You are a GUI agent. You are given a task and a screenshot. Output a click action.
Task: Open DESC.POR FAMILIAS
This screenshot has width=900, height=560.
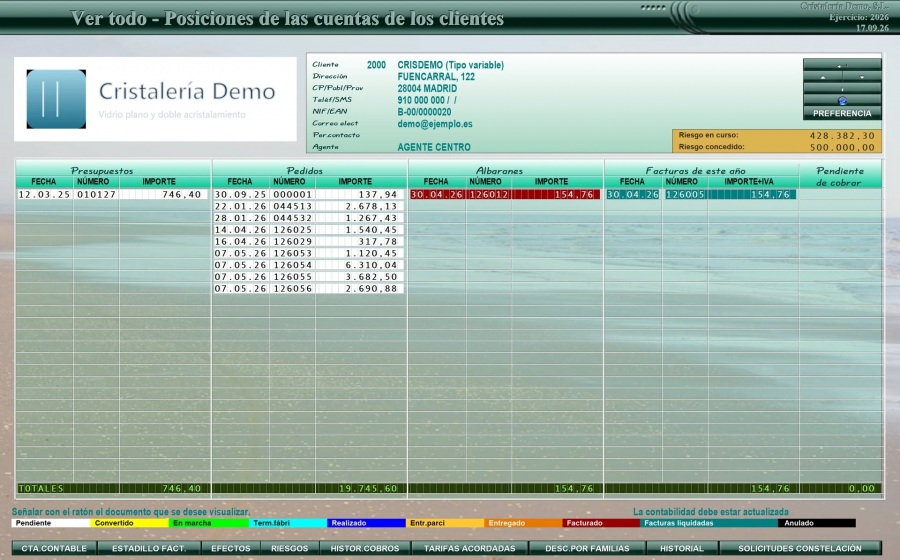(x=587, y=548)
